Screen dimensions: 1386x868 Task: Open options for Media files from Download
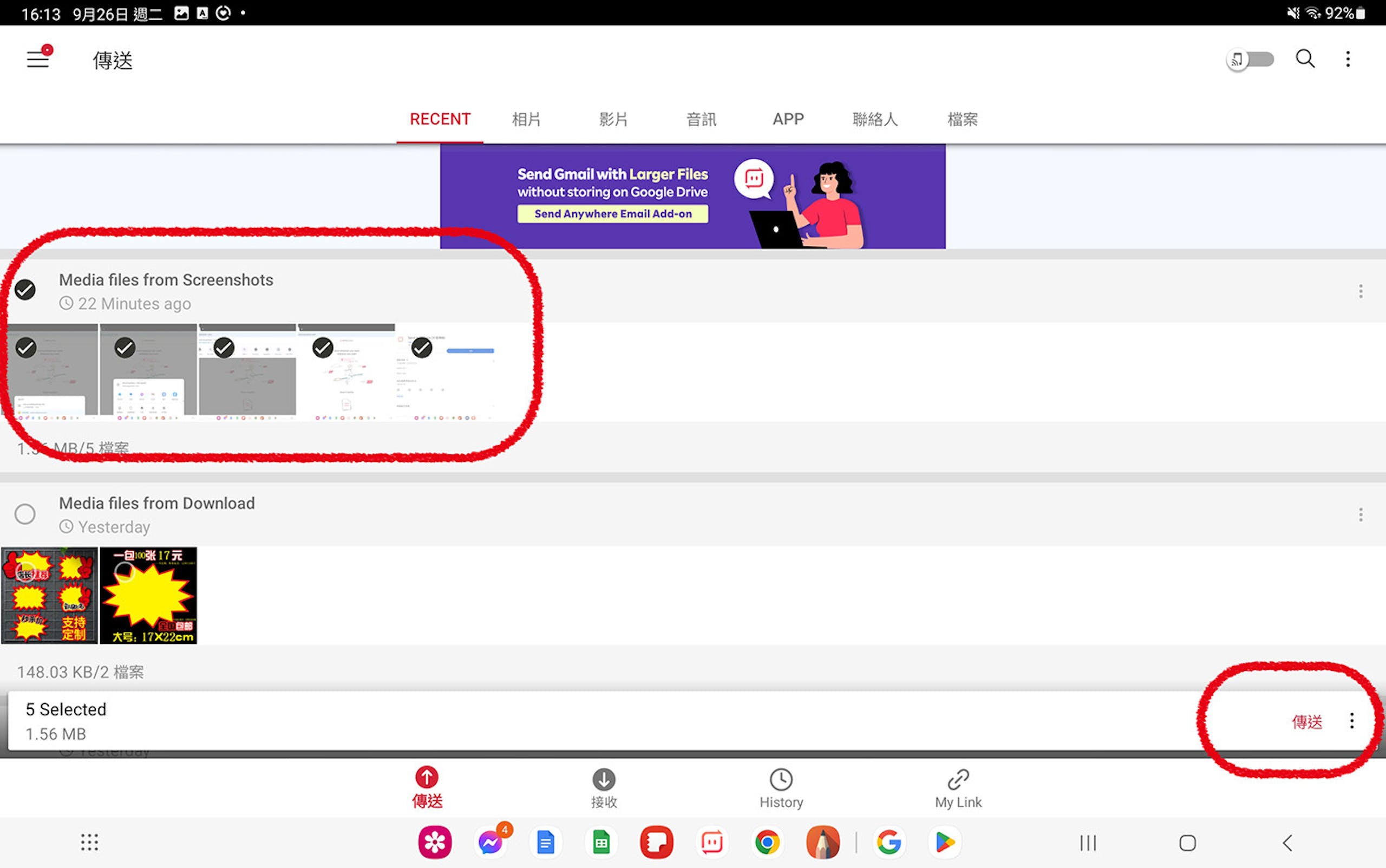point(1360,514)
